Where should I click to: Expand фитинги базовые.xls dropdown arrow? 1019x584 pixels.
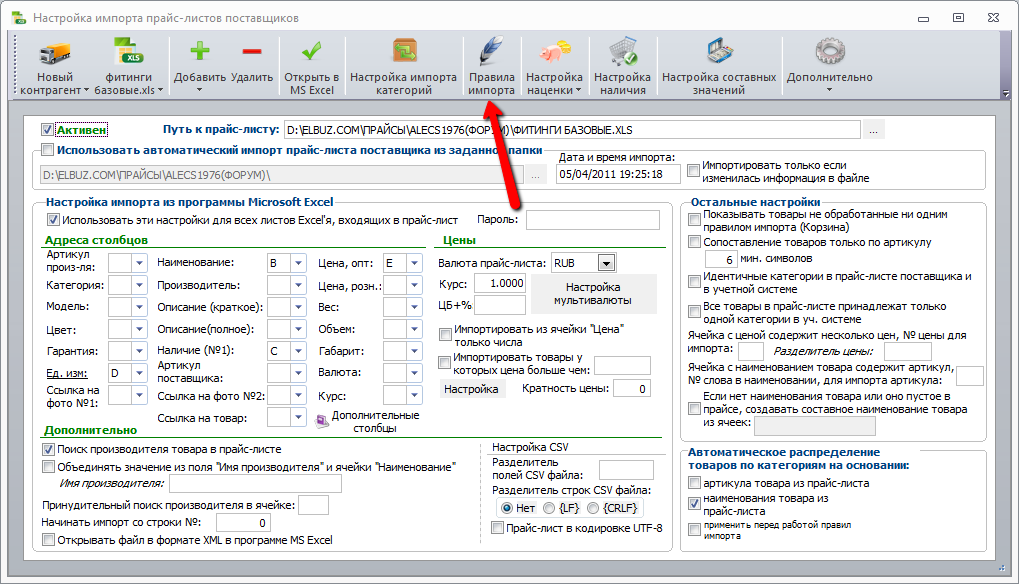pyautogui.click(x=160, y=90)
